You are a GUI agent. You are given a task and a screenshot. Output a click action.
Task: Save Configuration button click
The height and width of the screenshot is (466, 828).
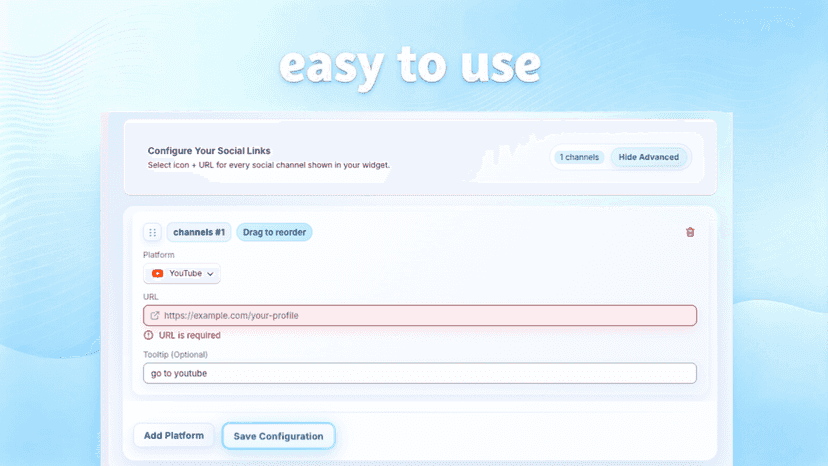(278, 436)
